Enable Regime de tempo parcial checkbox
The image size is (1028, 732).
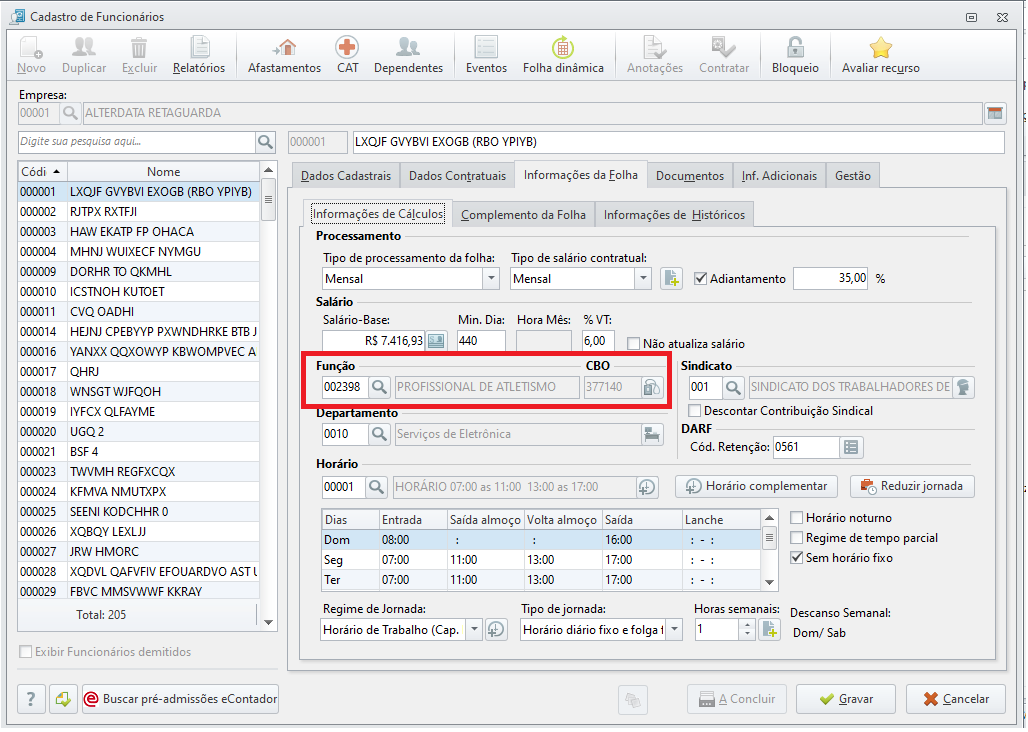[x=797, y=538]
